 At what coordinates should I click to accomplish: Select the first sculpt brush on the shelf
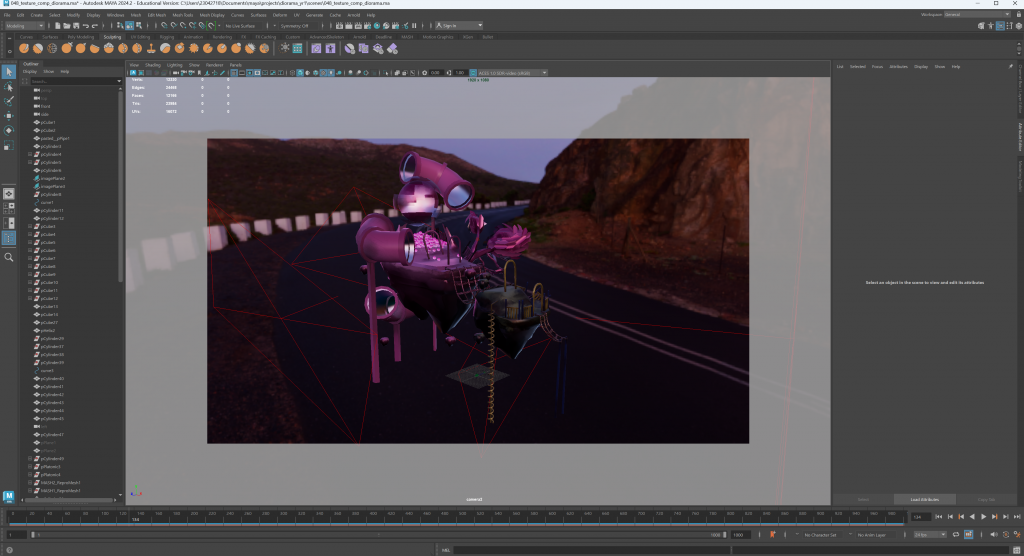pyautogui.click(x=24, y=48)
